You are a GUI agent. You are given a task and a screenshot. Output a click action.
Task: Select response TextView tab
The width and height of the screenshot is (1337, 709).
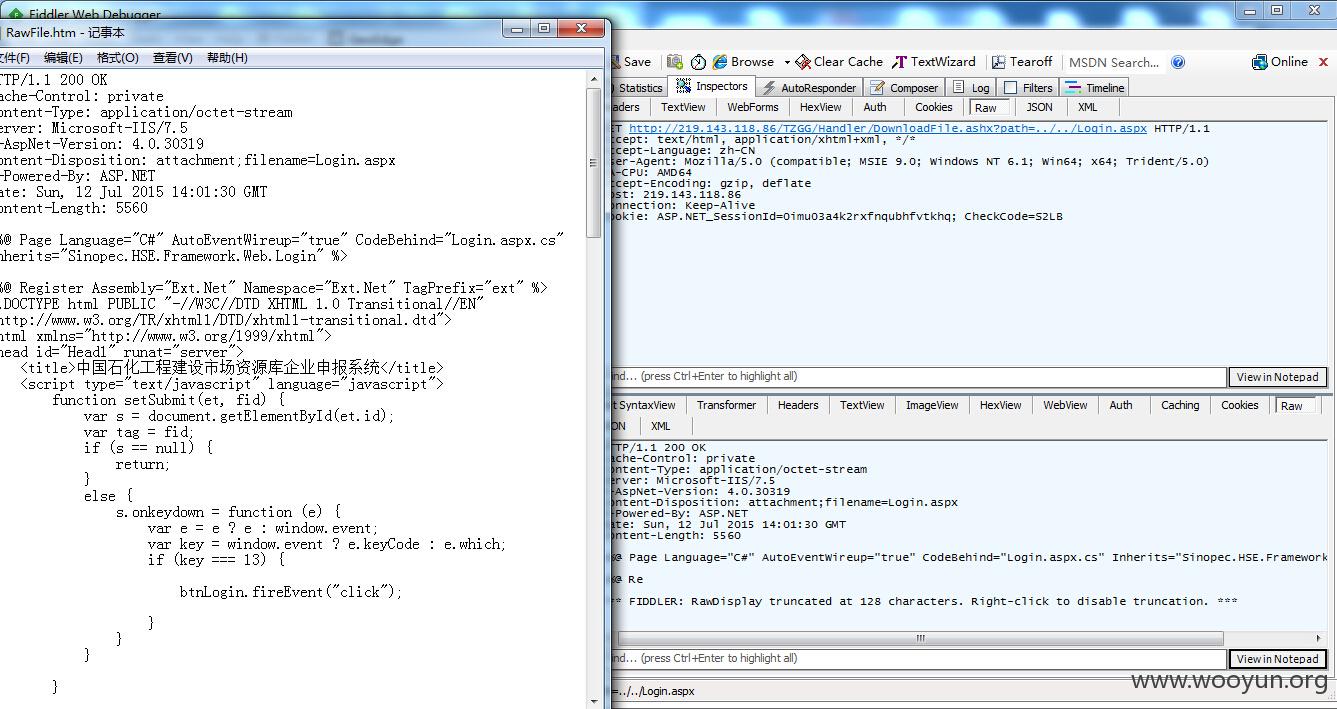(x=862, y=405)
